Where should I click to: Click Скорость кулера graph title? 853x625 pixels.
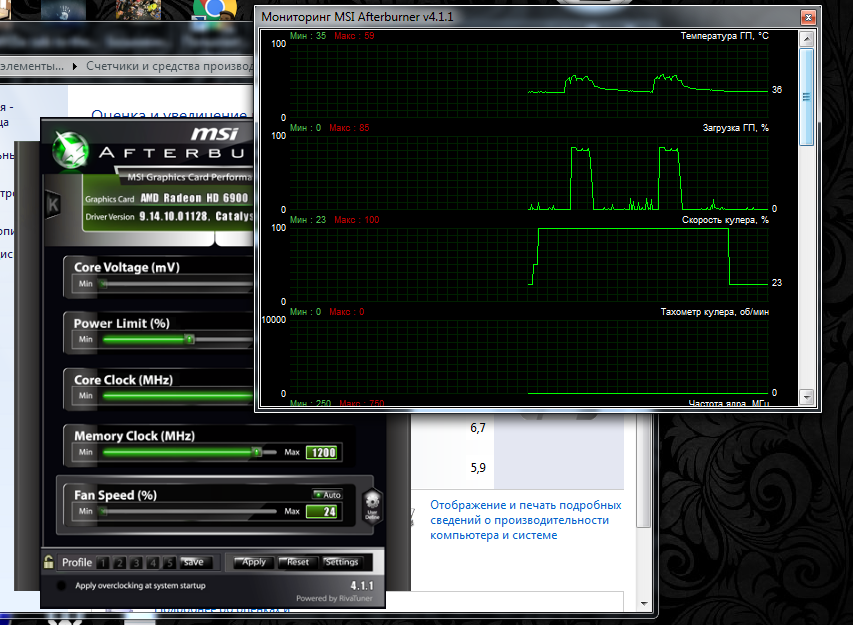point(725,220)
